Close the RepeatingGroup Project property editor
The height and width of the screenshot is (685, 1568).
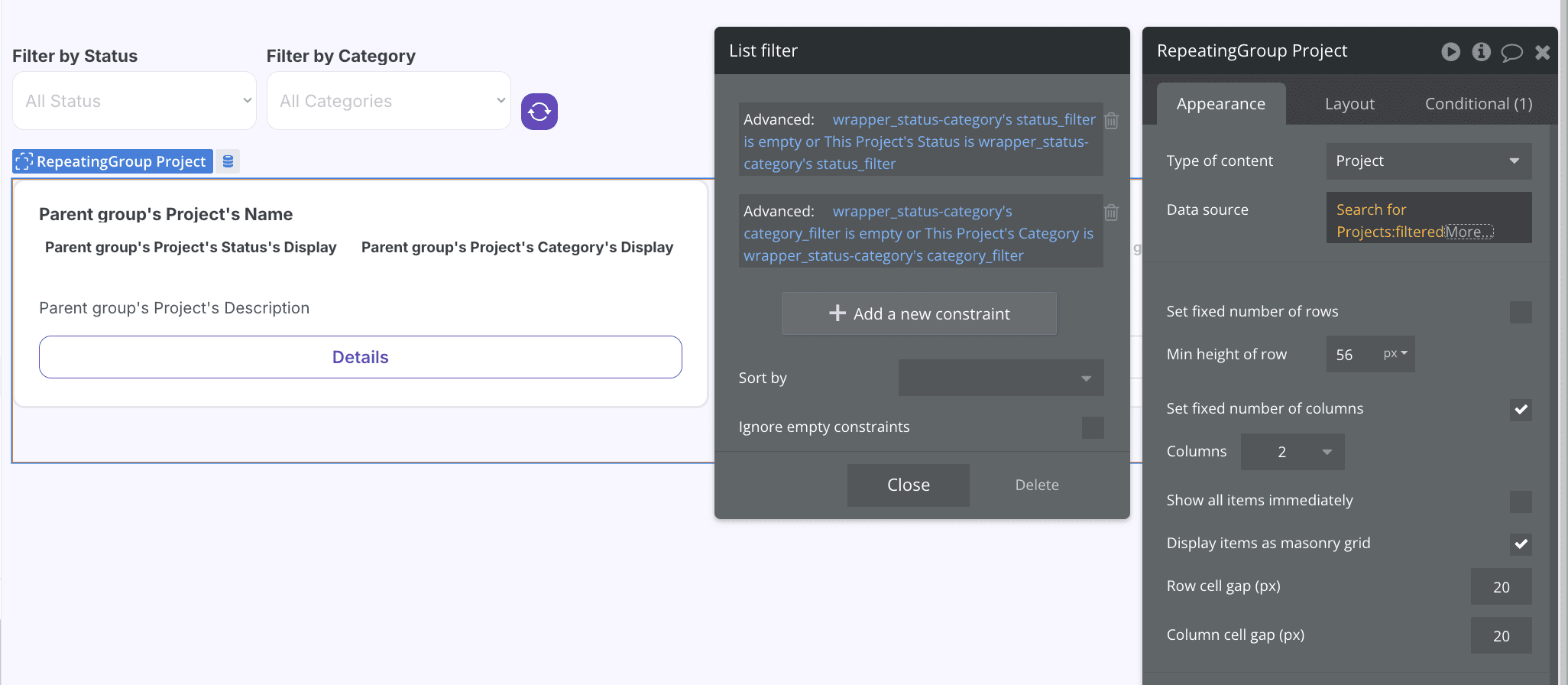pos(1542,52)
